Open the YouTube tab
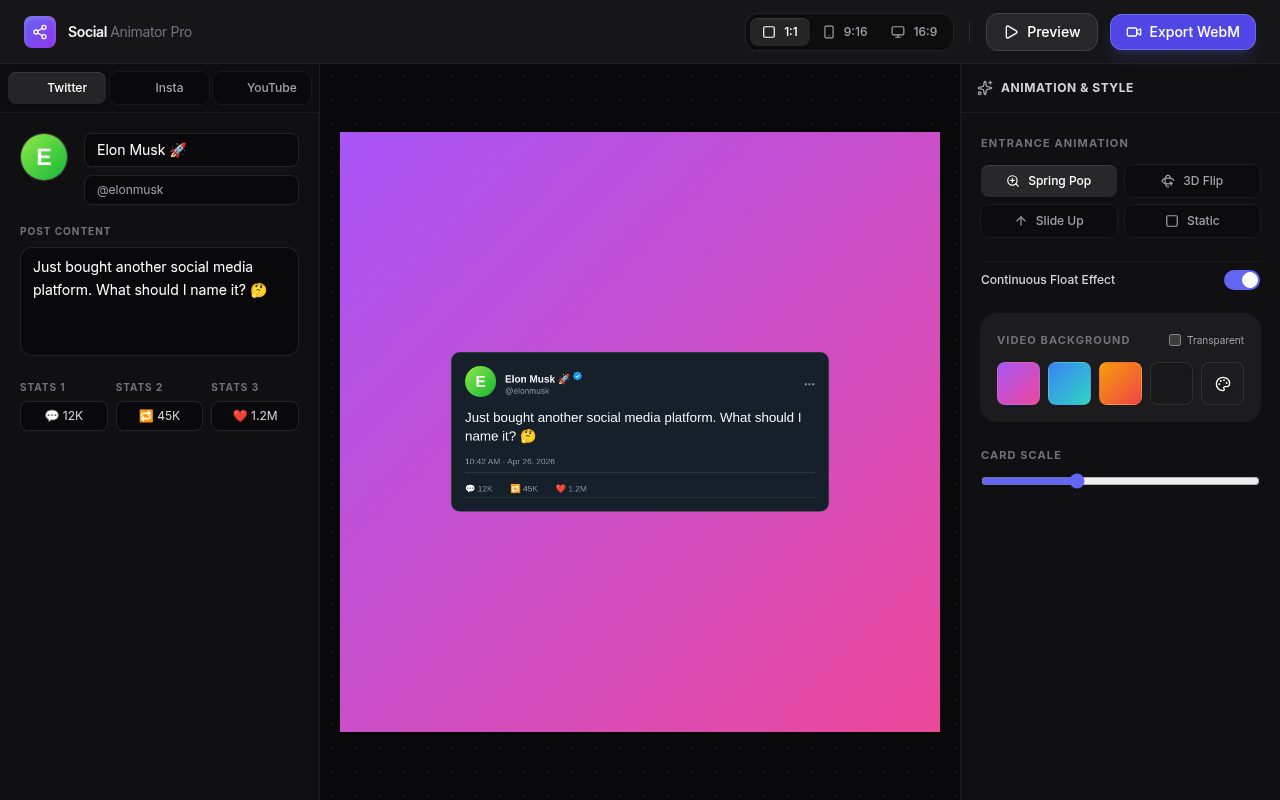 tap(262, 88)
